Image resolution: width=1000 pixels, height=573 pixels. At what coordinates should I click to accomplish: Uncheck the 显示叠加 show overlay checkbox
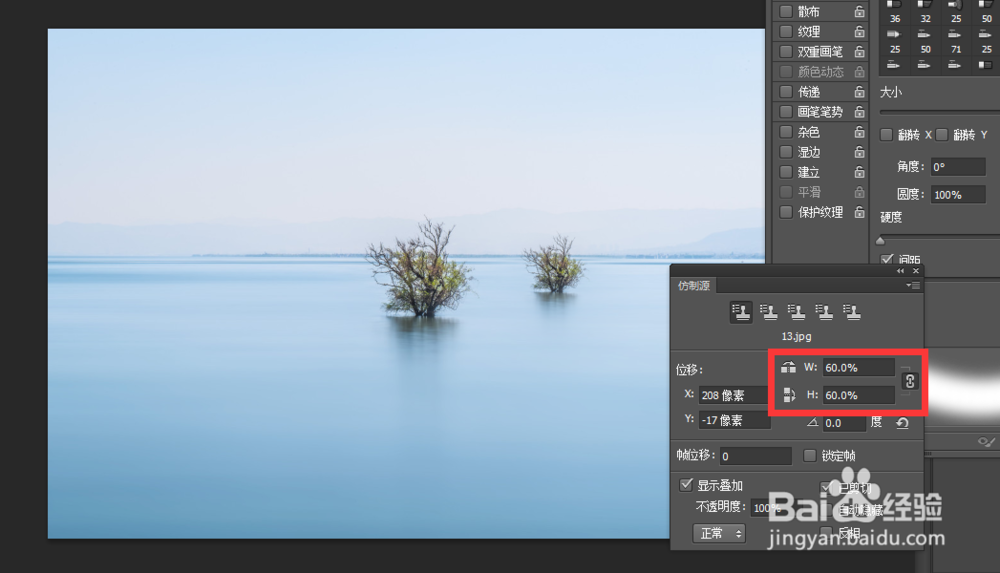click(686, 485)
